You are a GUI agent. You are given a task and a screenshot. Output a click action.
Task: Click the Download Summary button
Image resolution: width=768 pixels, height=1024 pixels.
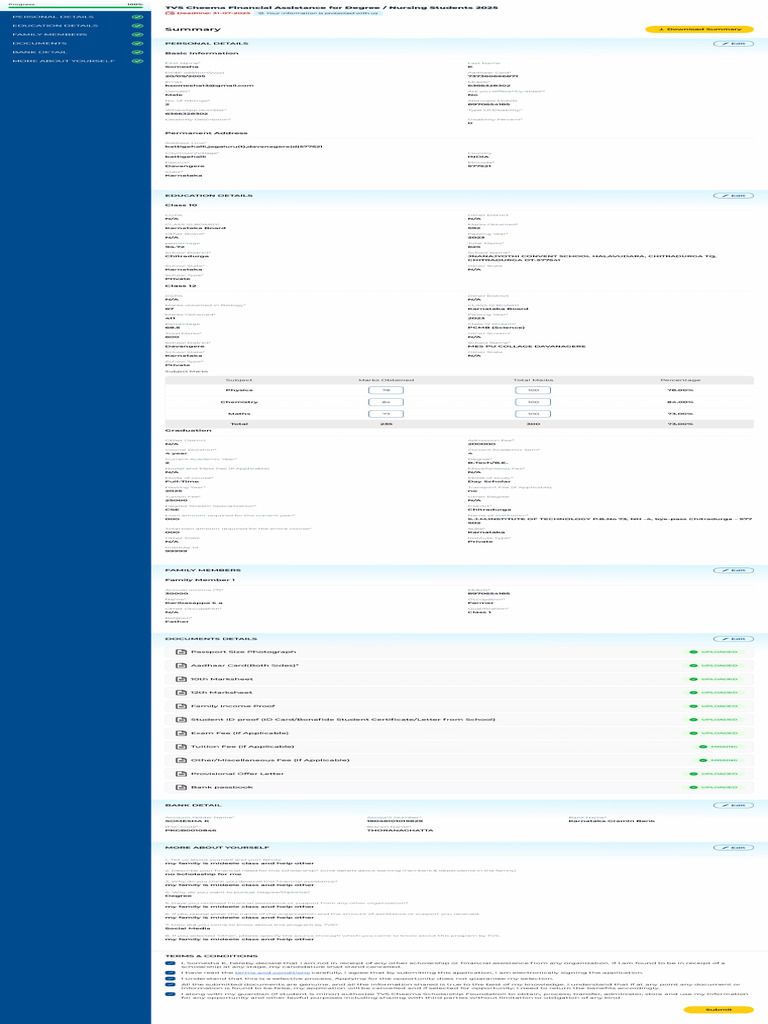coord(699,29)
